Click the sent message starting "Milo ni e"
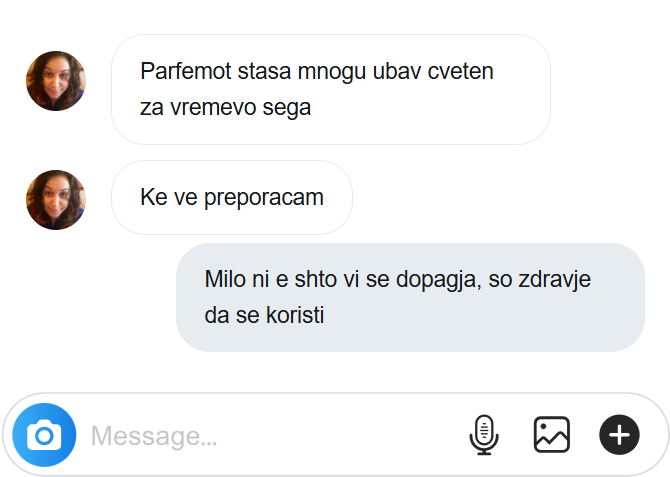This screenshot has height=477, width=670. 409,297
